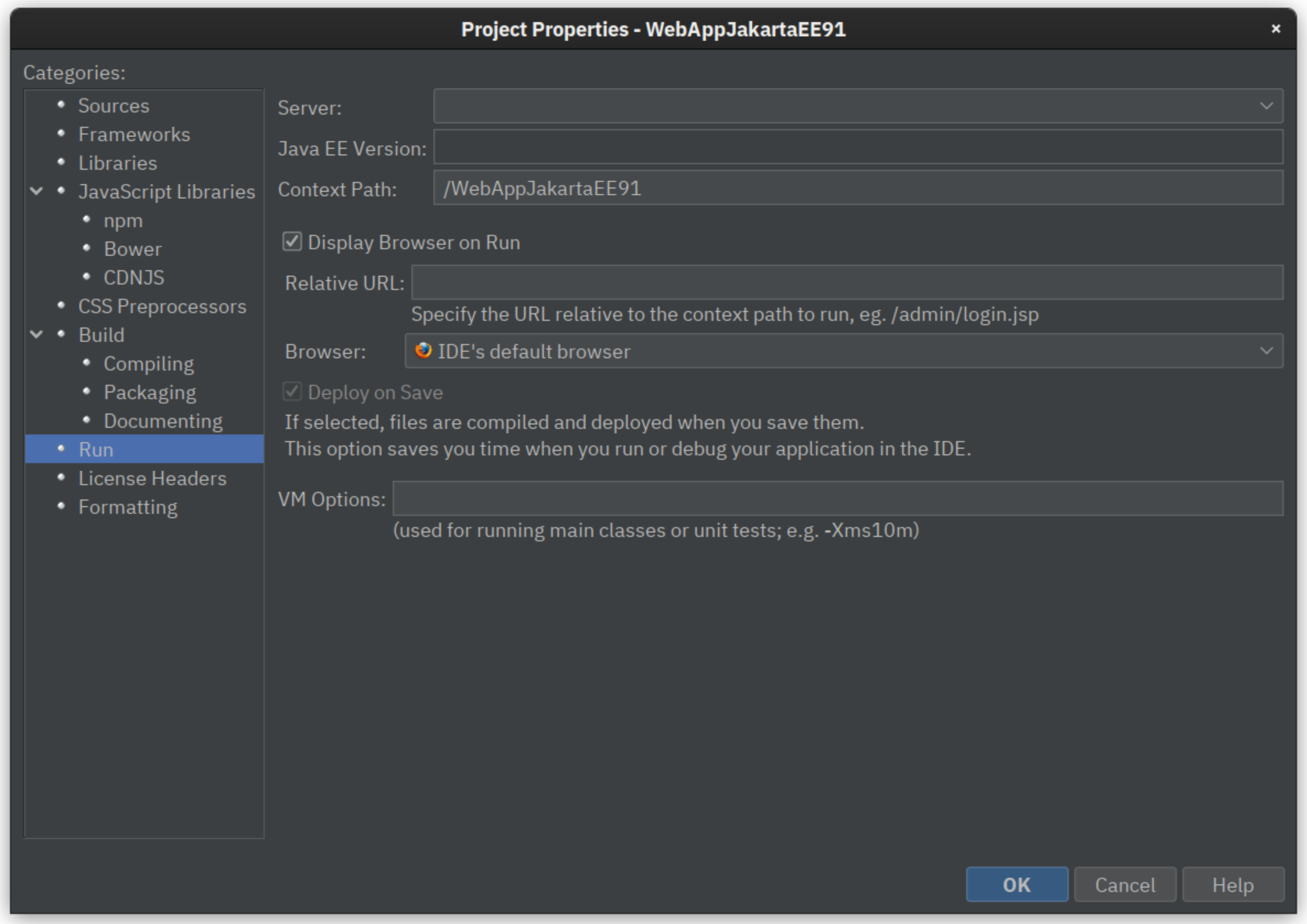1307x924 pixels.
Task: Toggle the Deploy on Save checkbox
Action: (x=292, y=391)
